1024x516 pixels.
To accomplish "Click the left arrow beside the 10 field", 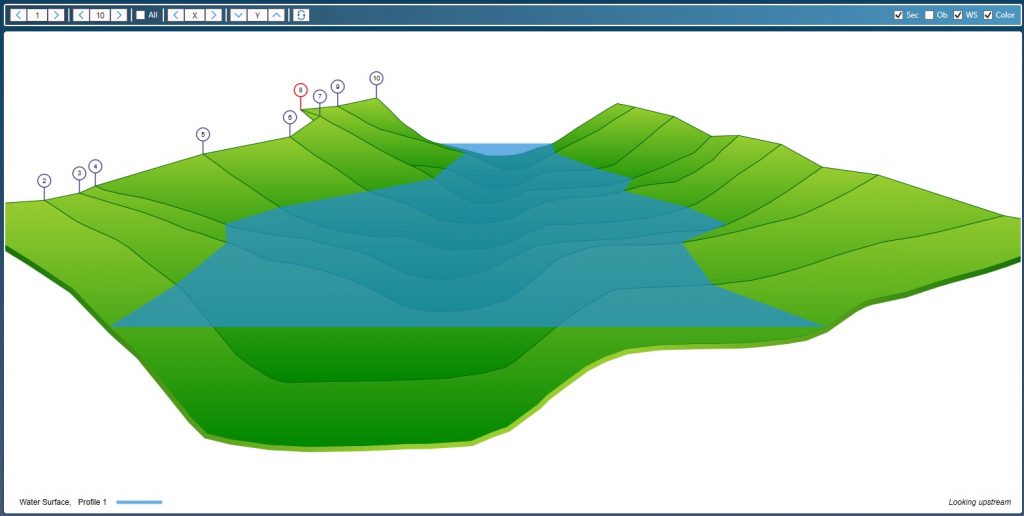I will (x=81, y=15).
